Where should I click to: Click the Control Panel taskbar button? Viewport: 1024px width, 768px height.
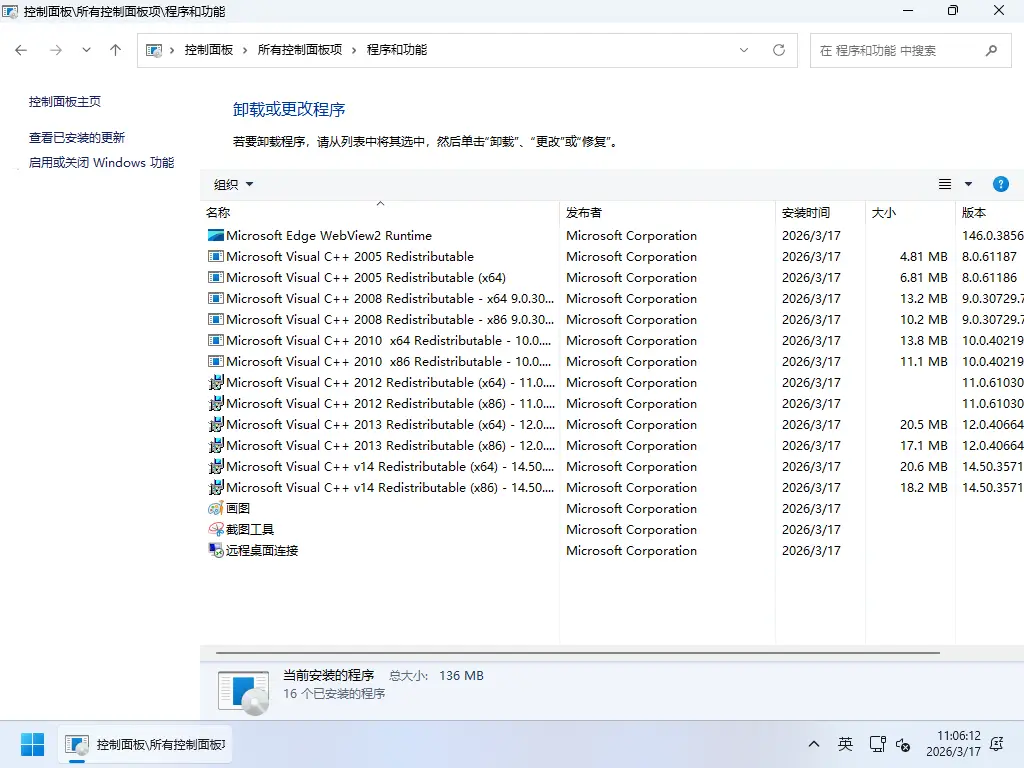tap(145, 744)
